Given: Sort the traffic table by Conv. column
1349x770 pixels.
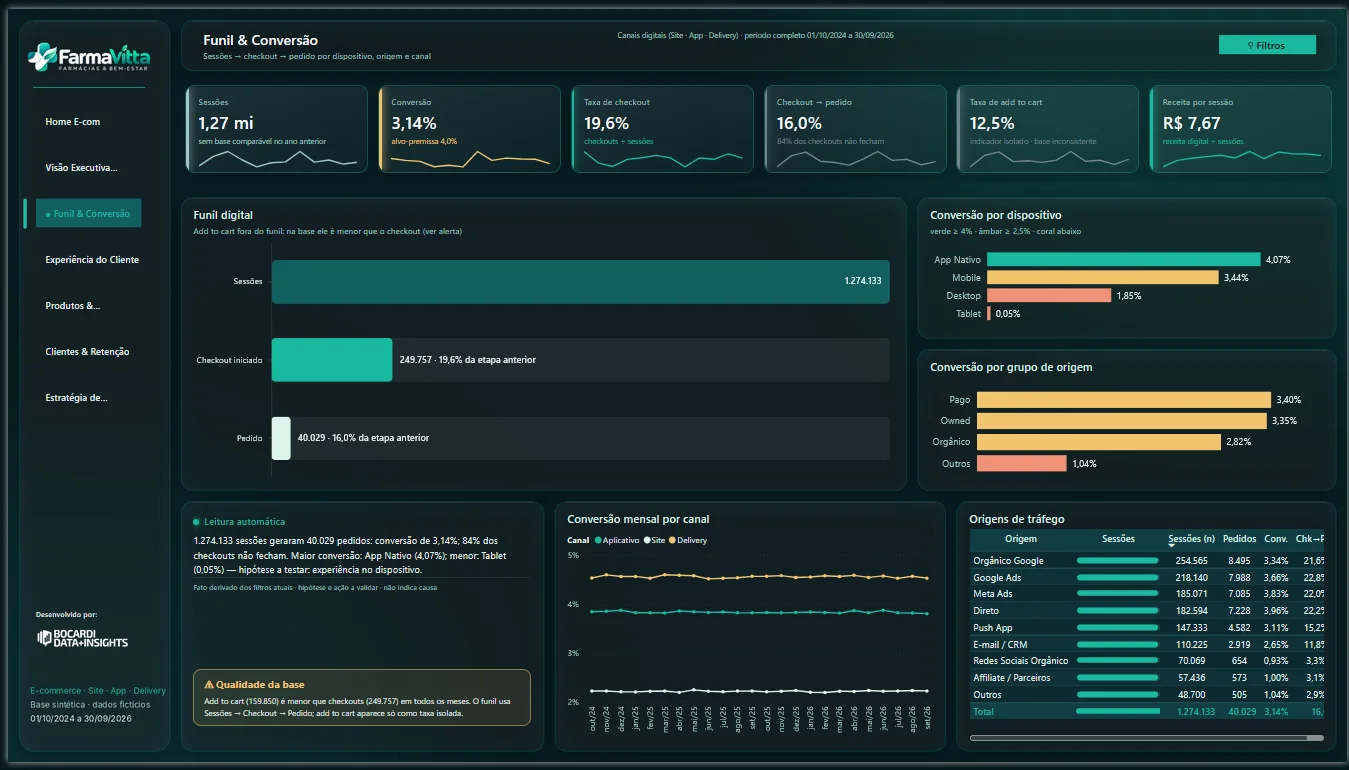Looking at the screenshot, I should pyautogui.click(x=1276, y=539).
